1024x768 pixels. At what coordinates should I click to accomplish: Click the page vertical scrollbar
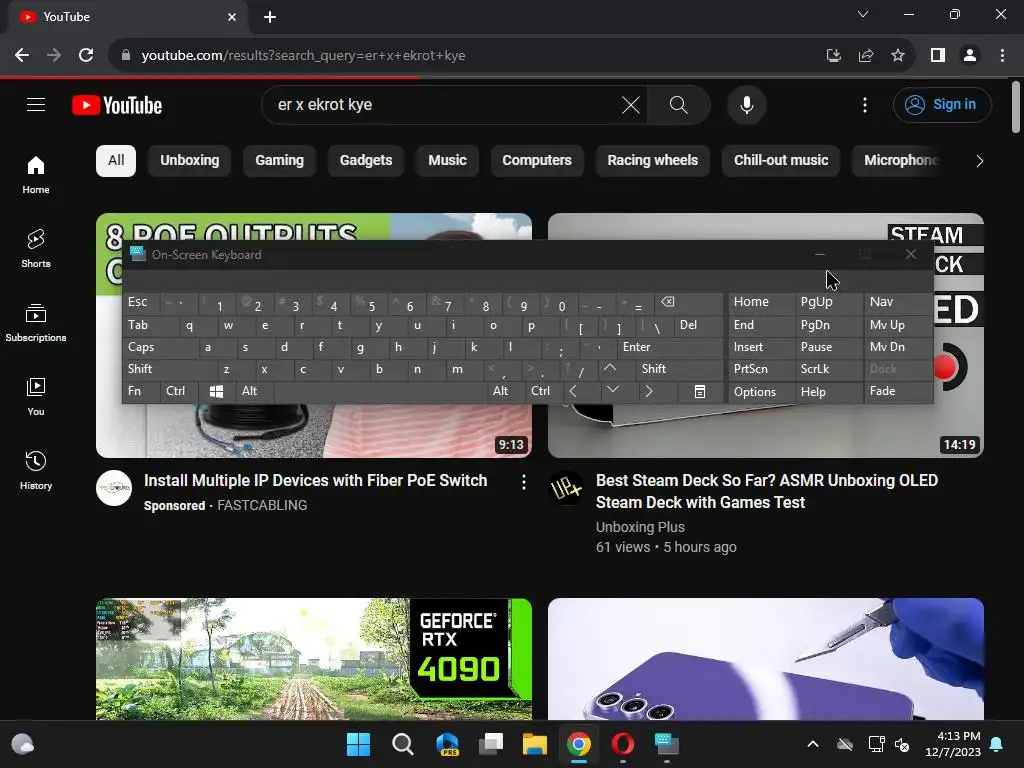[1016, 108]
